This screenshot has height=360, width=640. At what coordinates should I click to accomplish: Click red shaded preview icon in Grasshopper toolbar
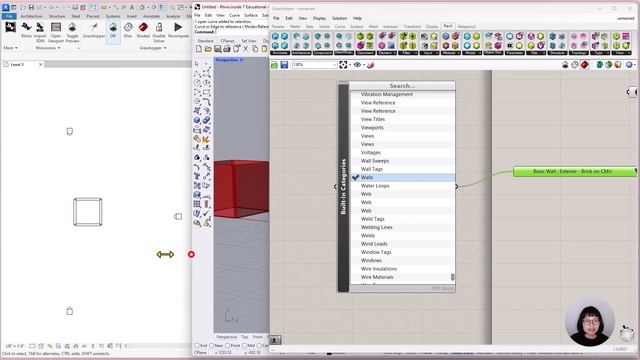coord(584,65)
